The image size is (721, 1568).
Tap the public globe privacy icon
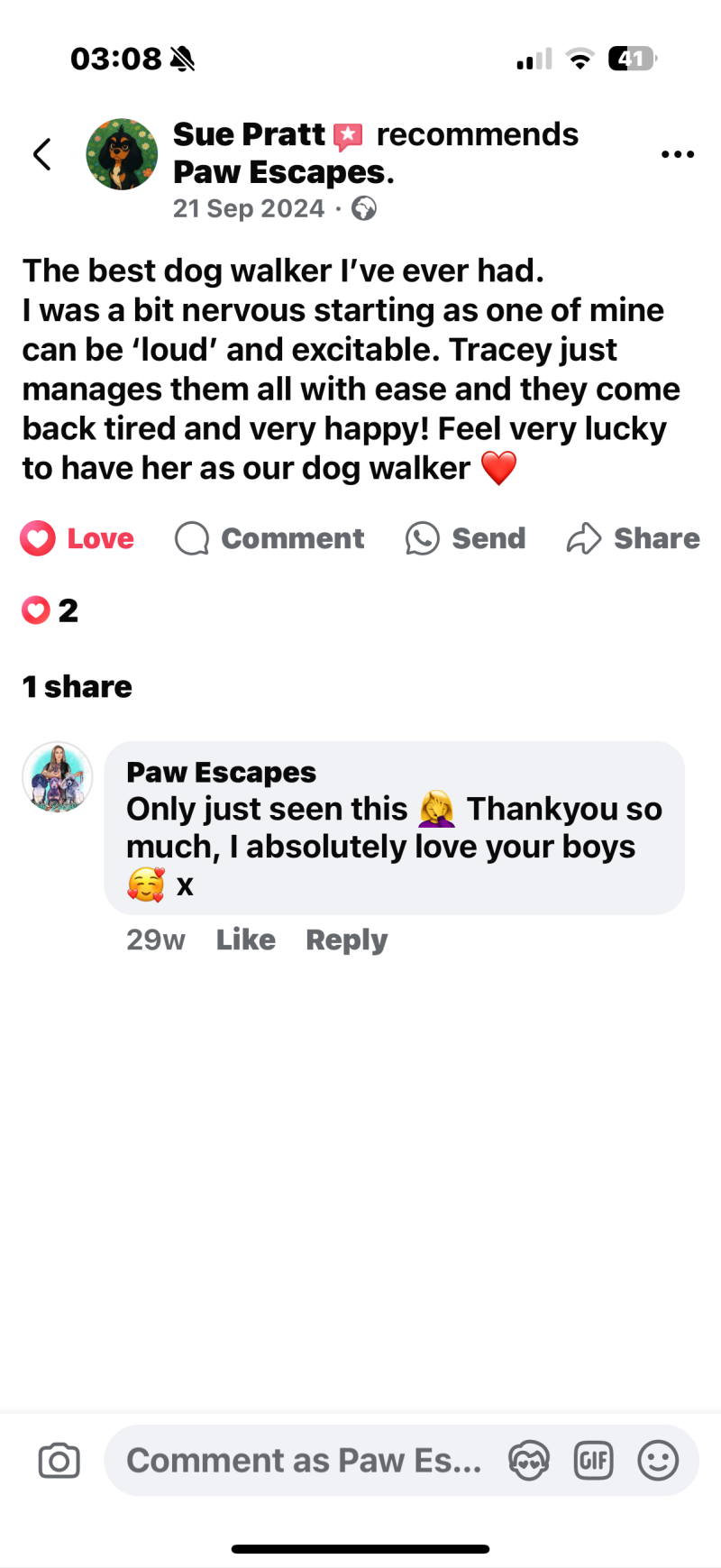pos(364,208)
